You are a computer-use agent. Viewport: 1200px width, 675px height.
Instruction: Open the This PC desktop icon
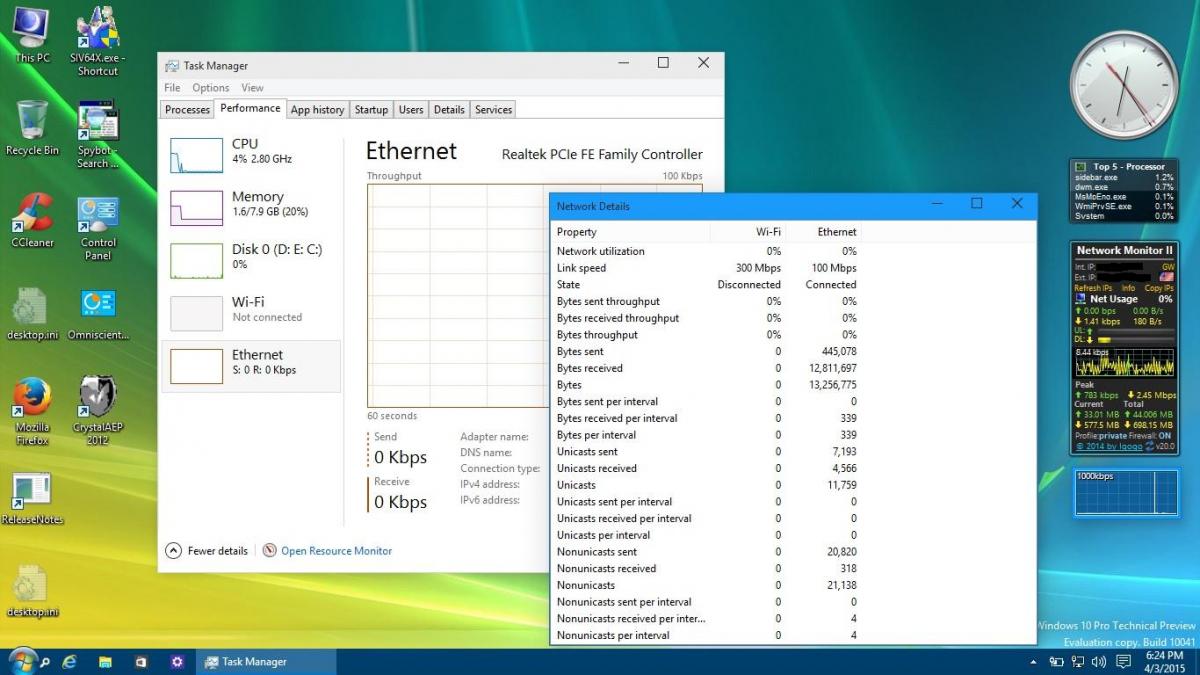(32, 34)
